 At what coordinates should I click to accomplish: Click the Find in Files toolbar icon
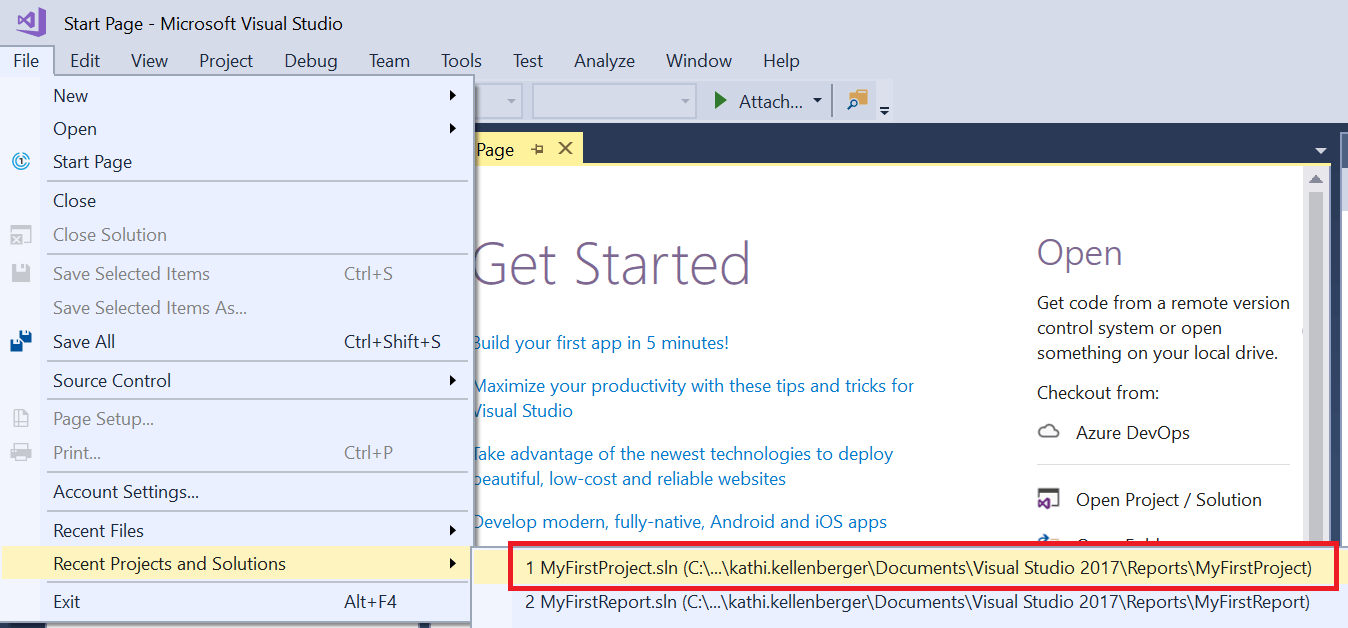pos(856,101)
